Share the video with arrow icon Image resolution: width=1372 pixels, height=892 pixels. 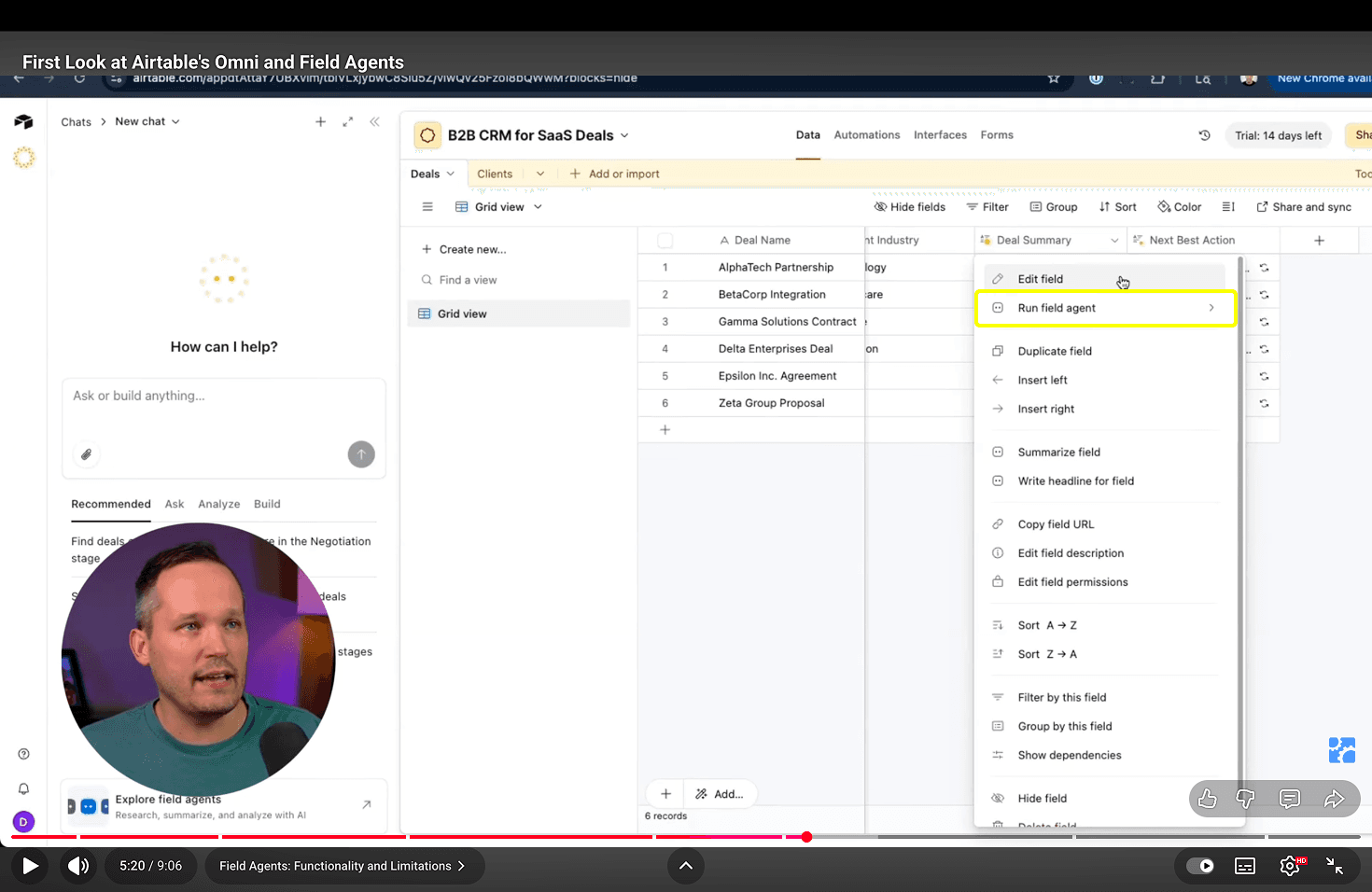(x=1334, y=799)
